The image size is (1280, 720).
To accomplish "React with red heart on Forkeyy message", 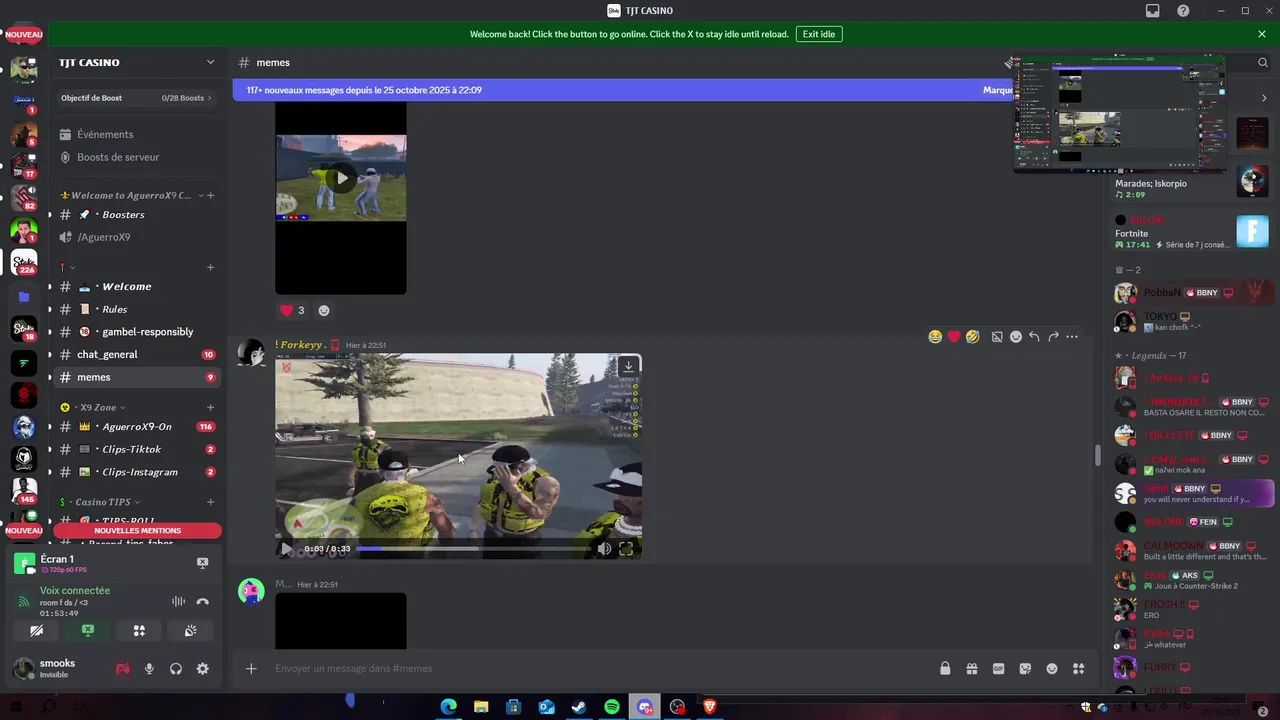I will click(954, 337).
